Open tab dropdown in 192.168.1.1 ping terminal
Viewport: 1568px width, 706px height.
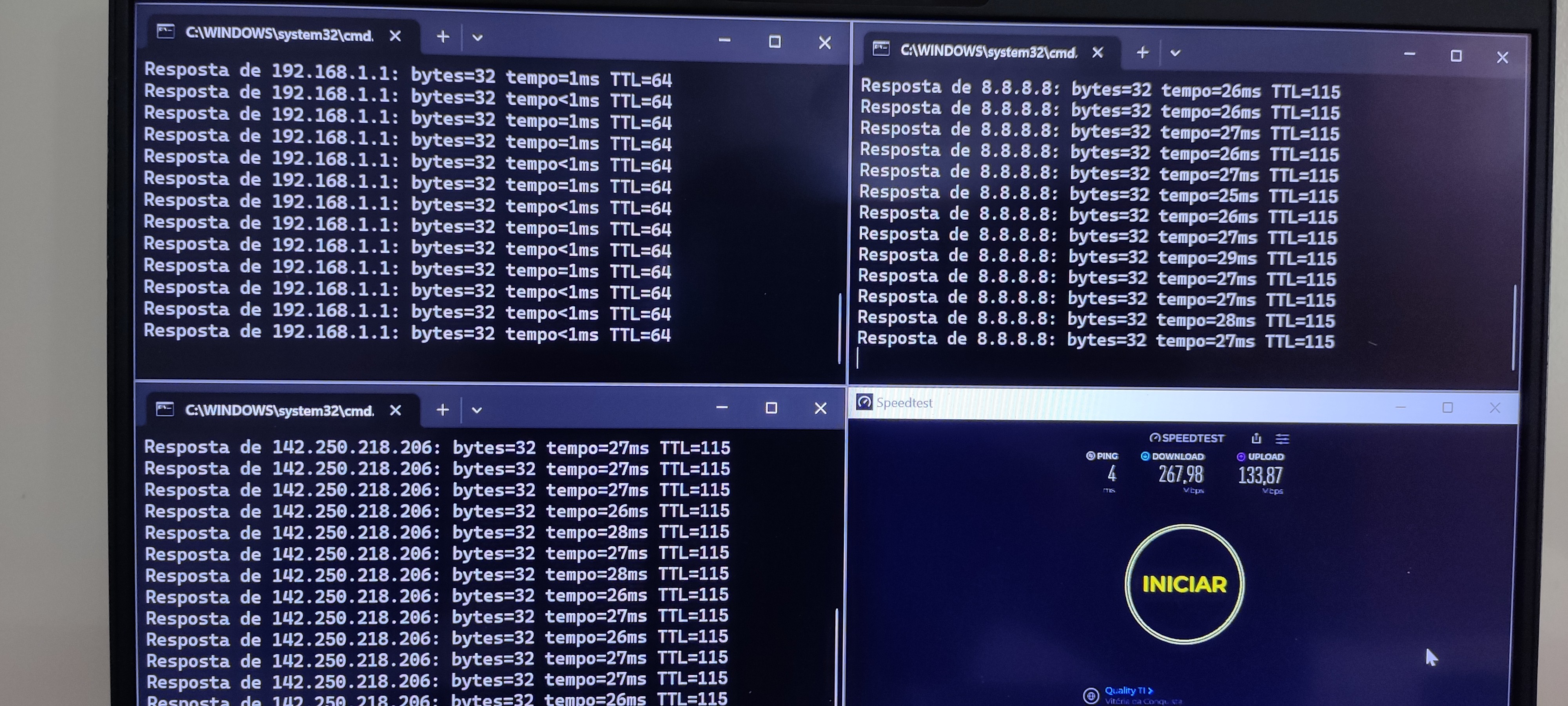click(477, 38)
